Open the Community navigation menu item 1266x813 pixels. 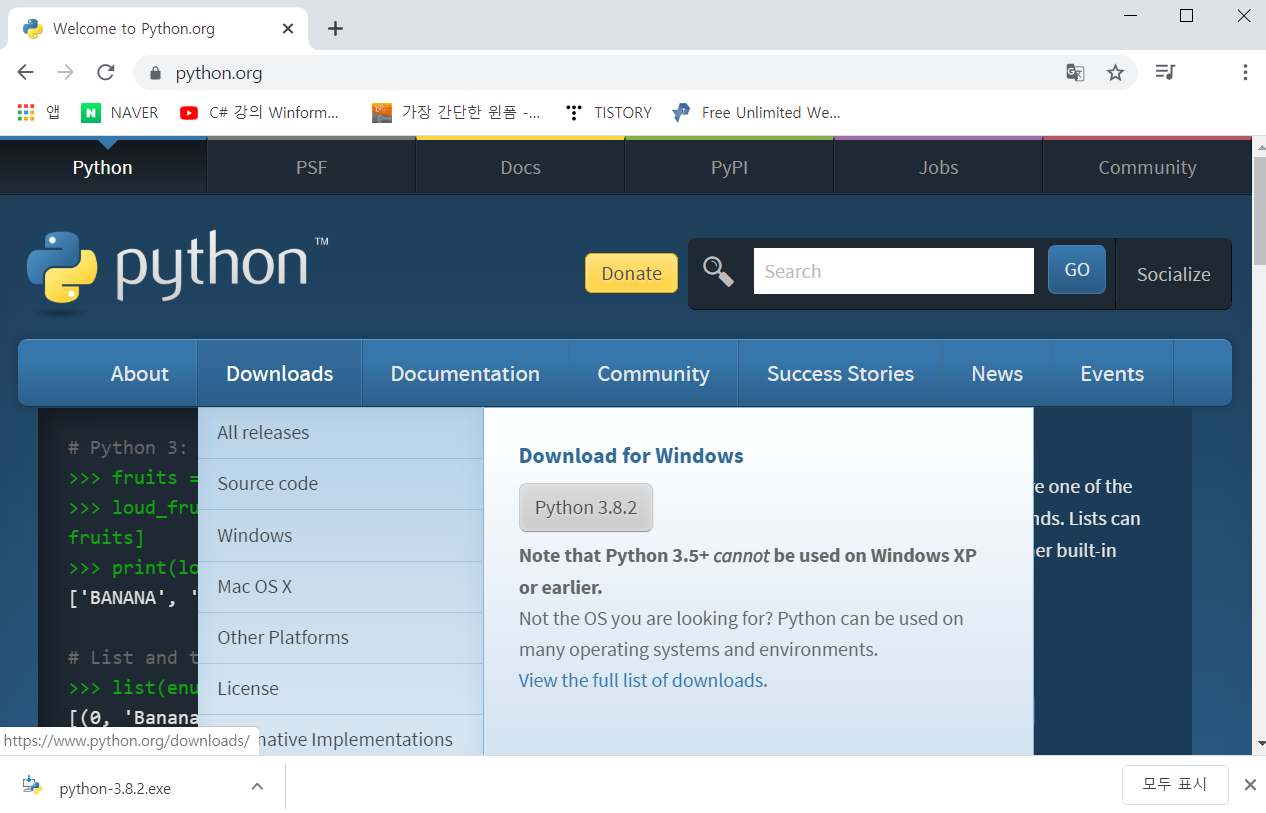pos(653,373)
